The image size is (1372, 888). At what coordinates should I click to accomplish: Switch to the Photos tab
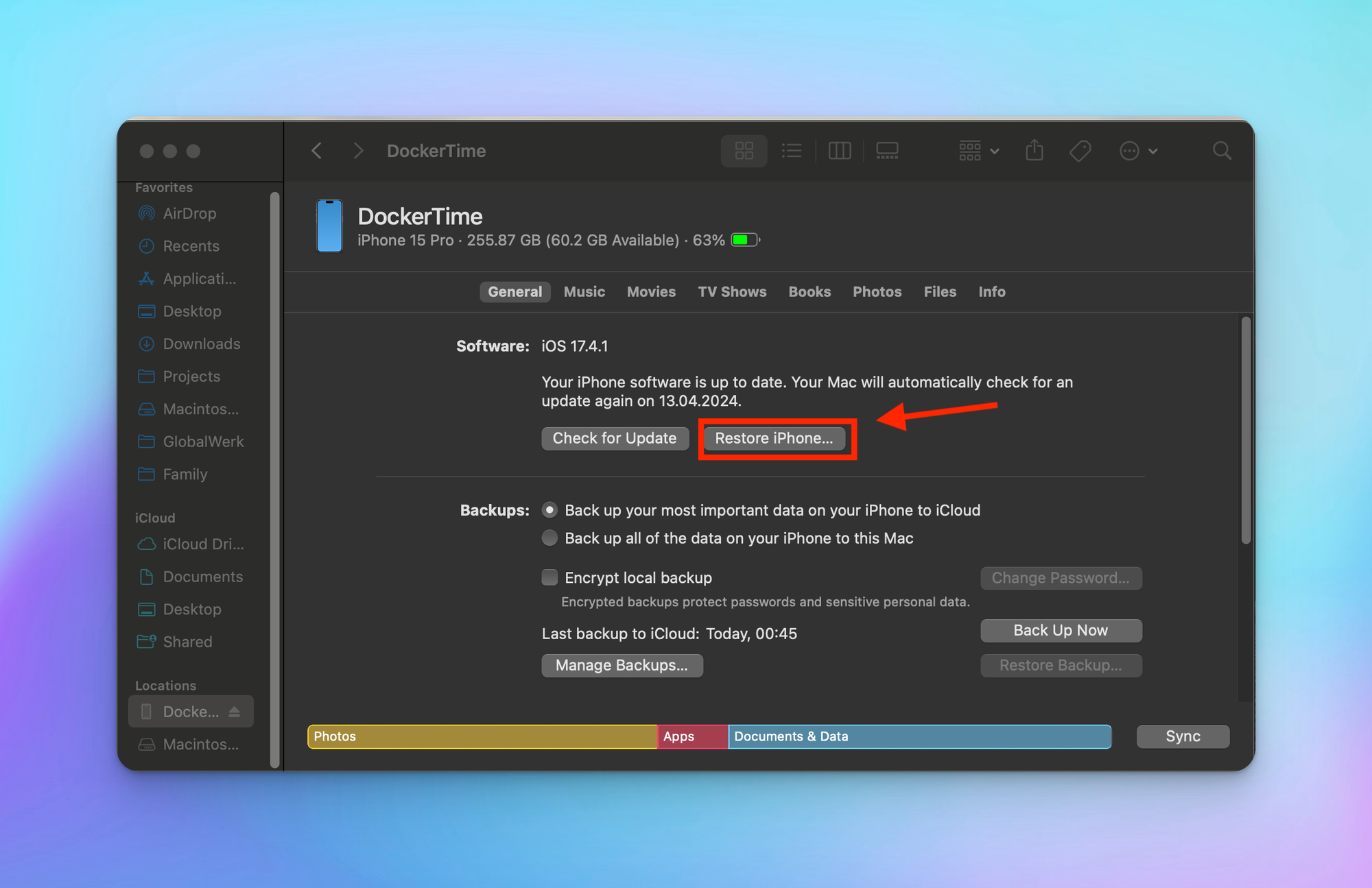coord(876,292)
